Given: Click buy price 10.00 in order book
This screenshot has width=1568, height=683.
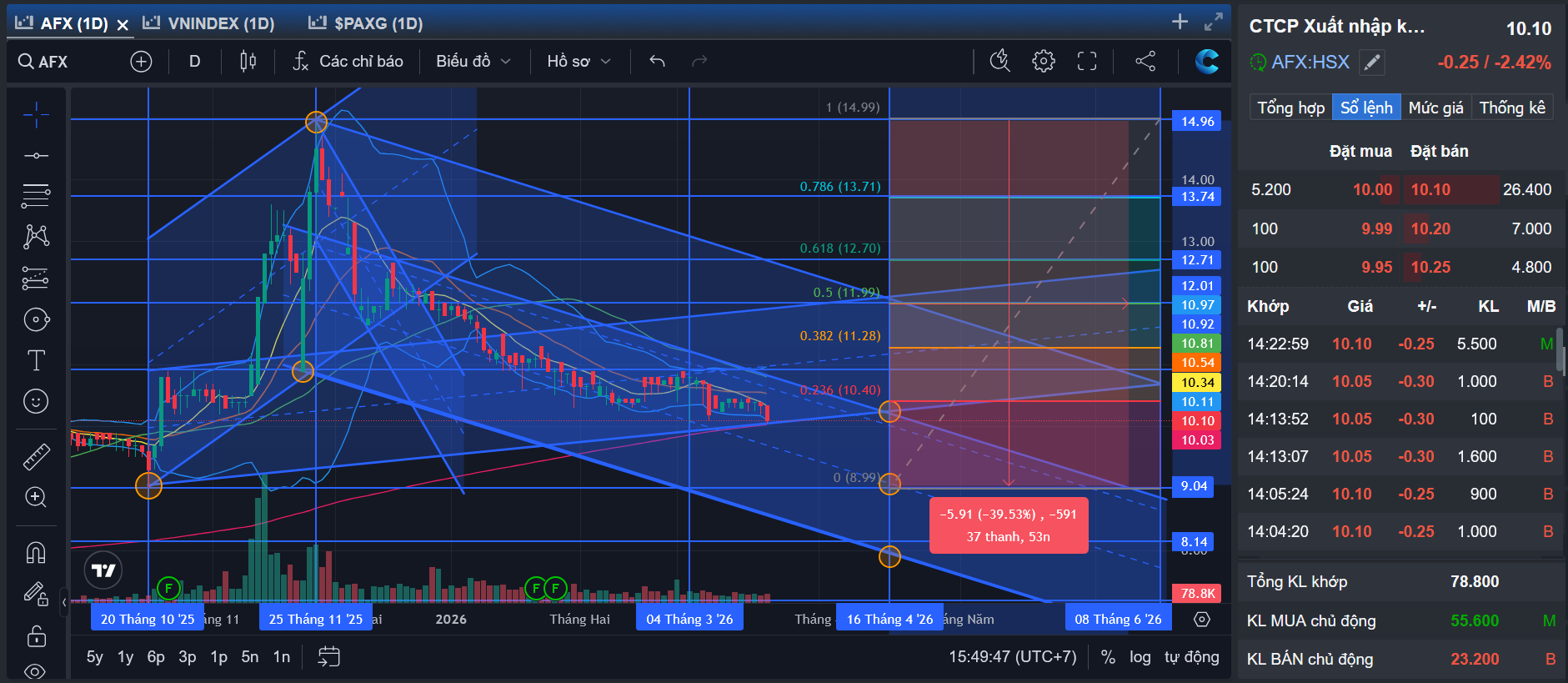Looking at the screenshot, I should [1372, 190].
